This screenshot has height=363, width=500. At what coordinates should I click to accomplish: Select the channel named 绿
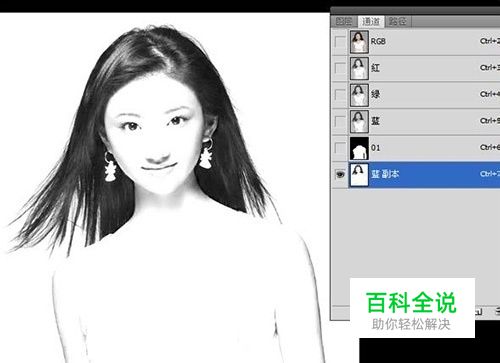375,95
